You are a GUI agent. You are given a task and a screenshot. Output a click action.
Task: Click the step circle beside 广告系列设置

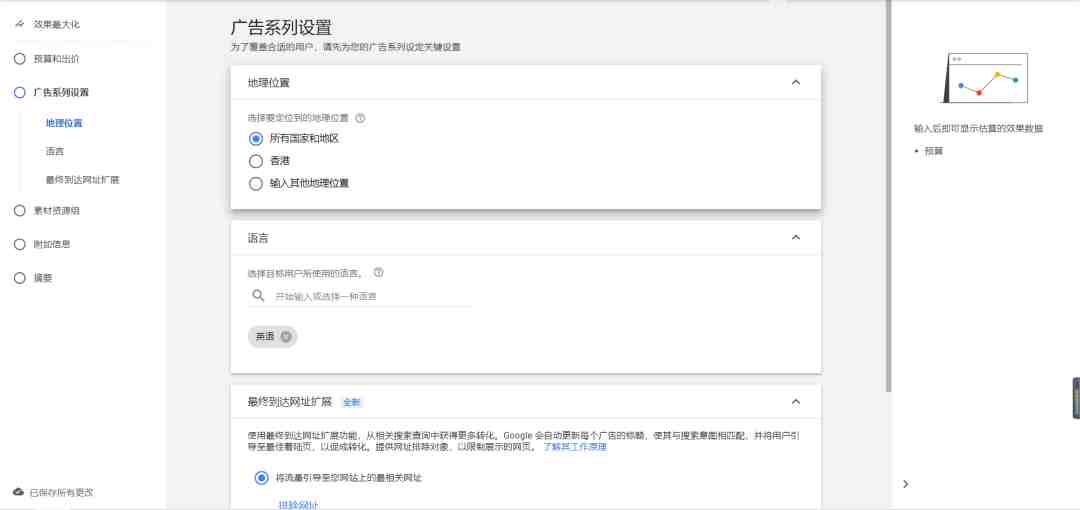[19, 92]
